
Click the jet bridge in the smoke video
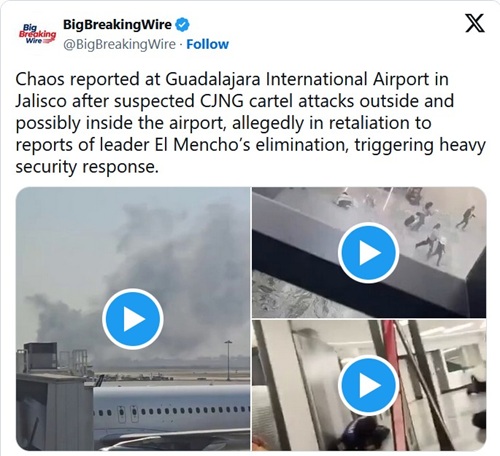click(55, 412)
